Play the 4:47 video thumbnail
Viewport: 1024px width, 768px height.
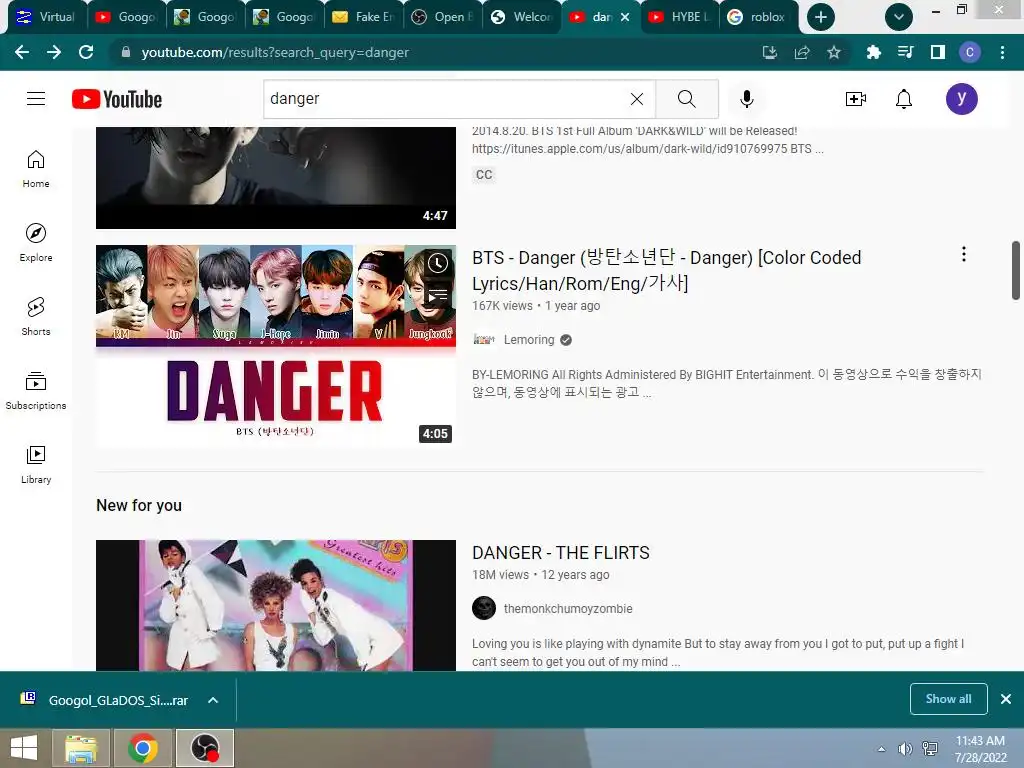pyautogui.click(x=276, y=178)
